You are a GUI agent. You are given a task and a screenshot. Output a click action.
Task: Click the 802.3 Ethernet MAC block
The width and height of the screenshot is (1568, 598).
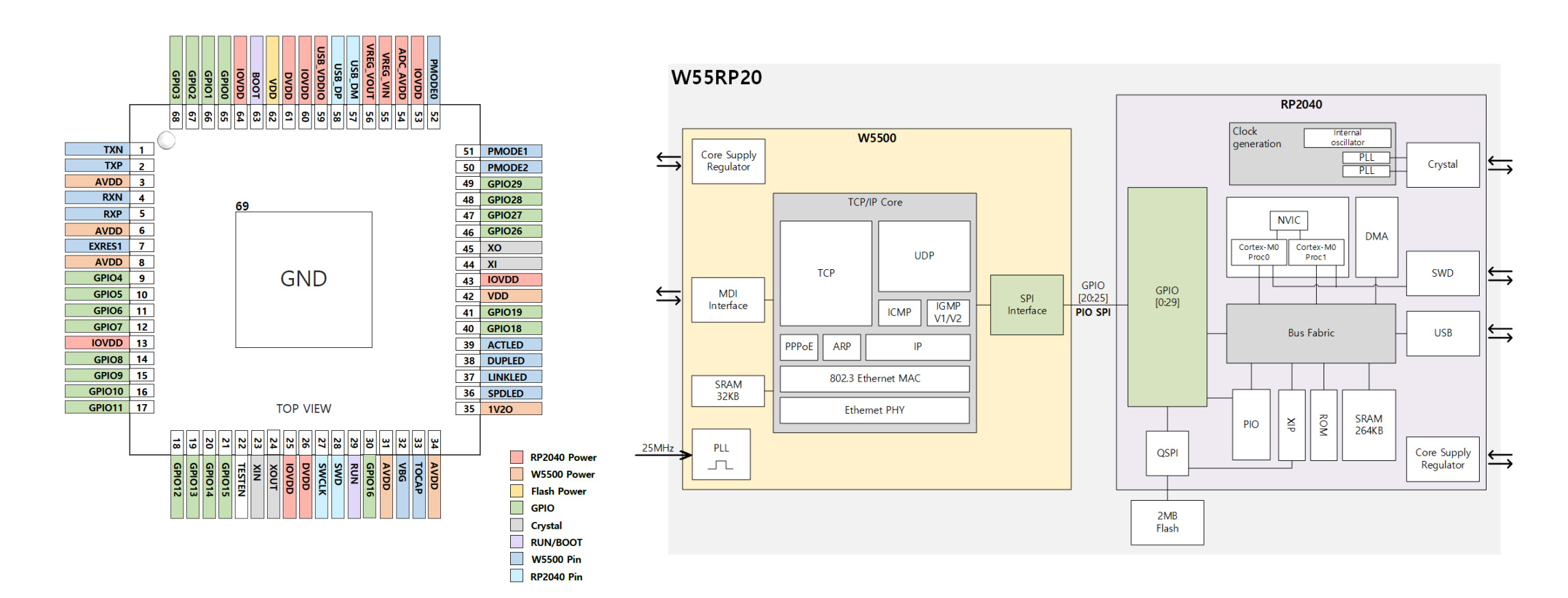tap(875, 379)
